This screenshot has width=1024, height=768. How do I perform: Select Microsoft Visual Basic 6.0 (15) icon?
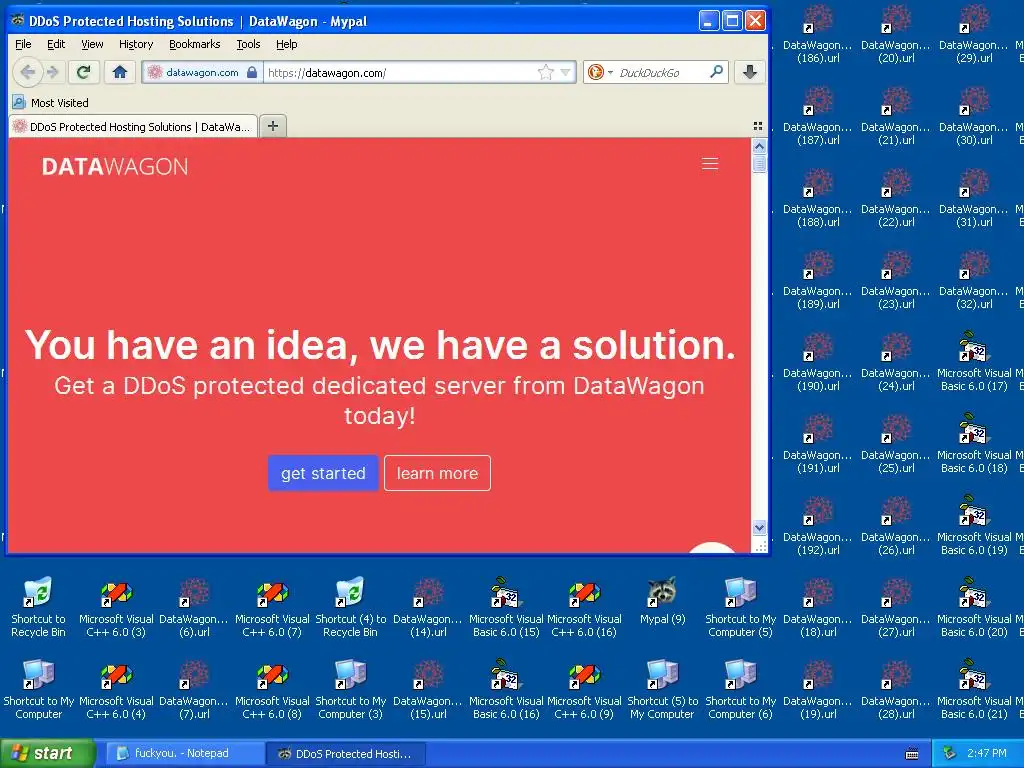point(506,606)
